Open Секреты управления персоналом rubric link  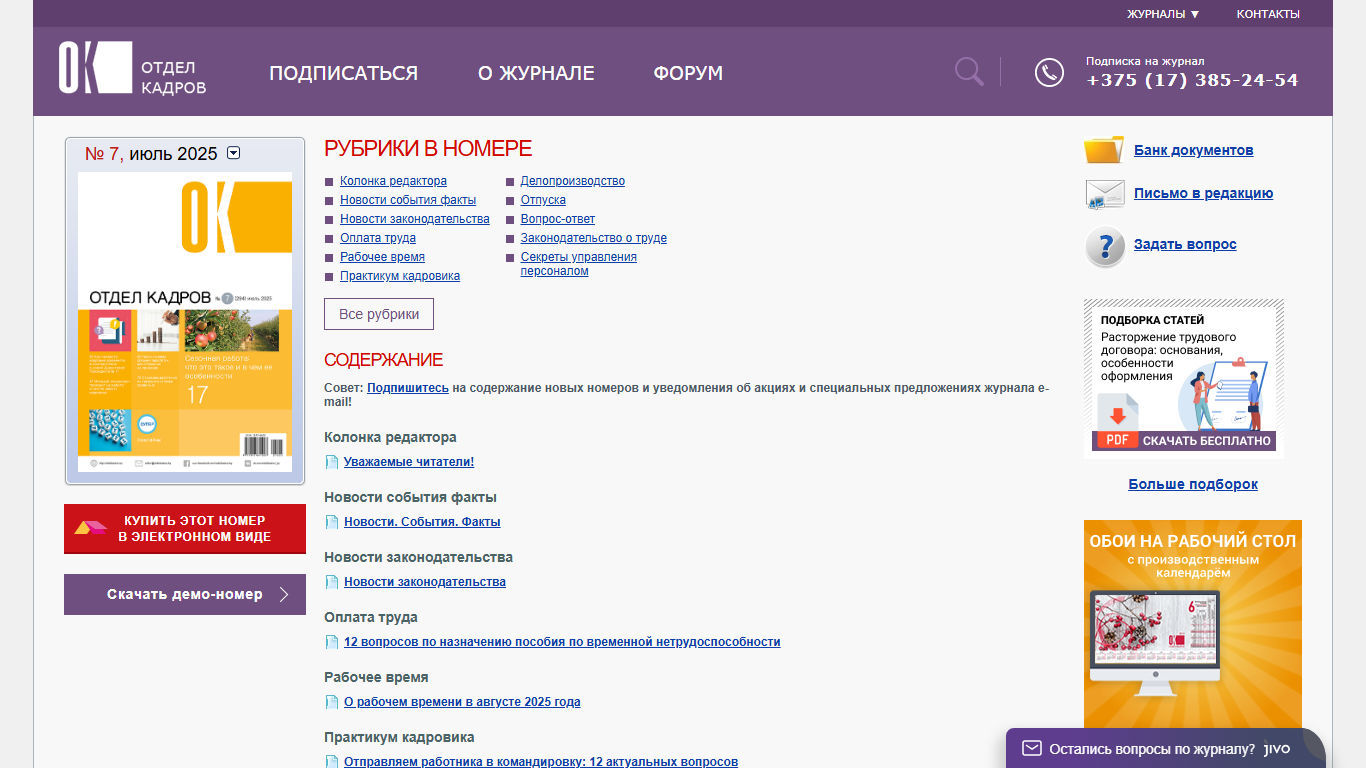(579, 264)
